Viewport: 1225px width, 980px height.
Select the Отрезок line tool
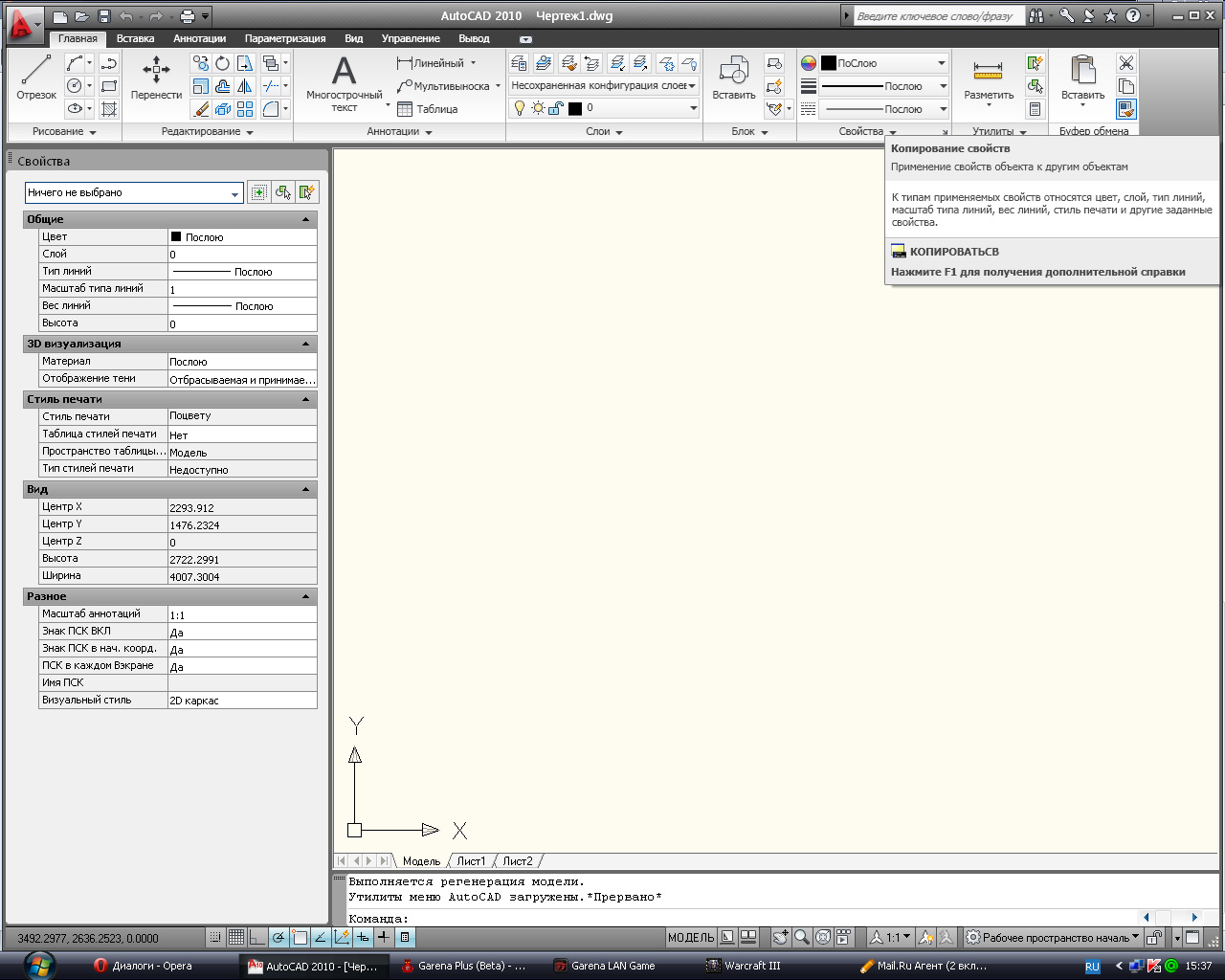click(x=36, y=77)
